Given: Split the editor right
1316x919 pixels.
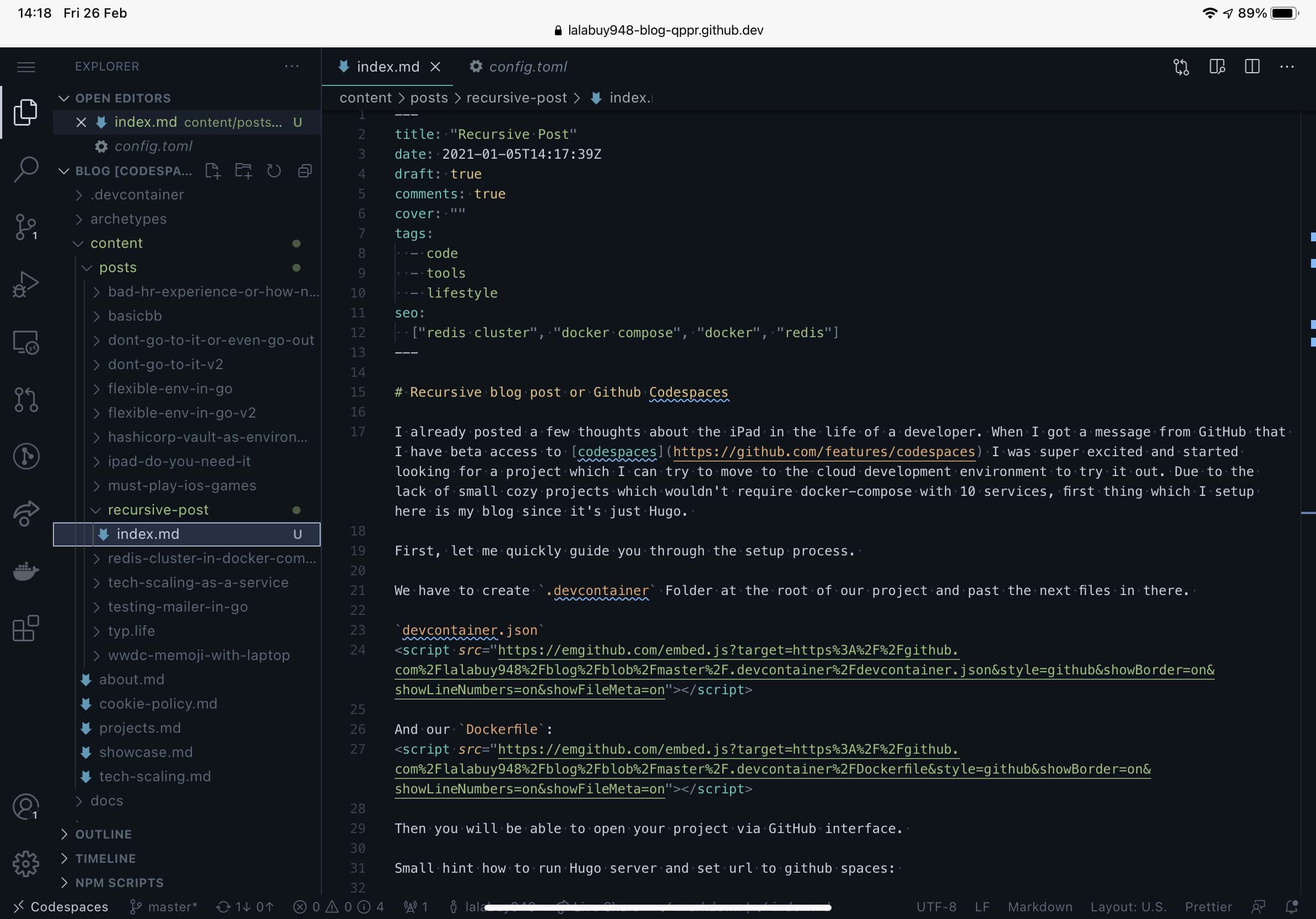Looking at the screenshot, I should tap(1253, 67).
